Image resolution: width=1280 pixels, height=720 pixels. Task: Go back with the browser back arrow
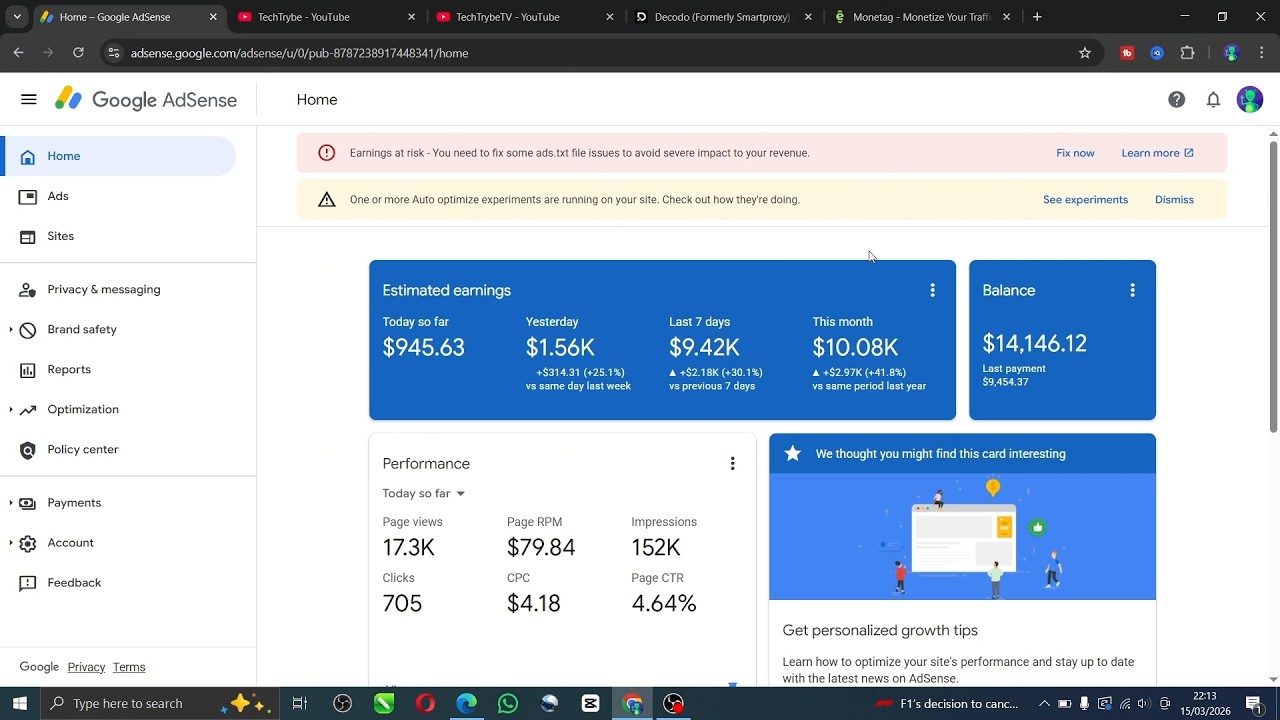[x=19, y=53]
